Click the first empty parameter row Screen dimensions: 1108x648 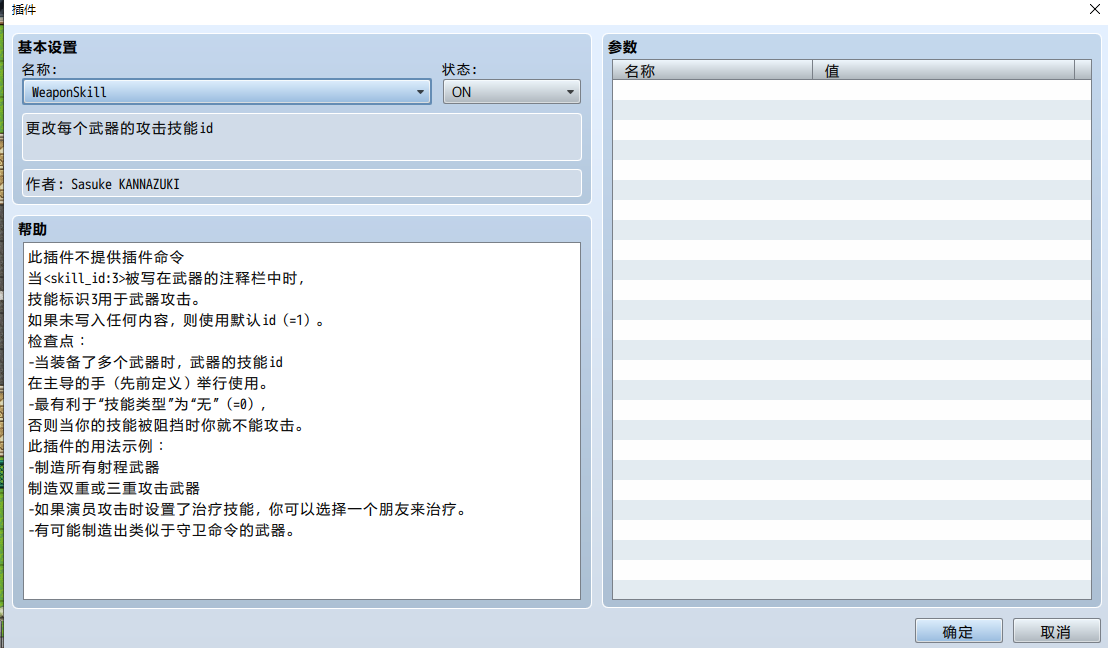(x=851, y=90)
